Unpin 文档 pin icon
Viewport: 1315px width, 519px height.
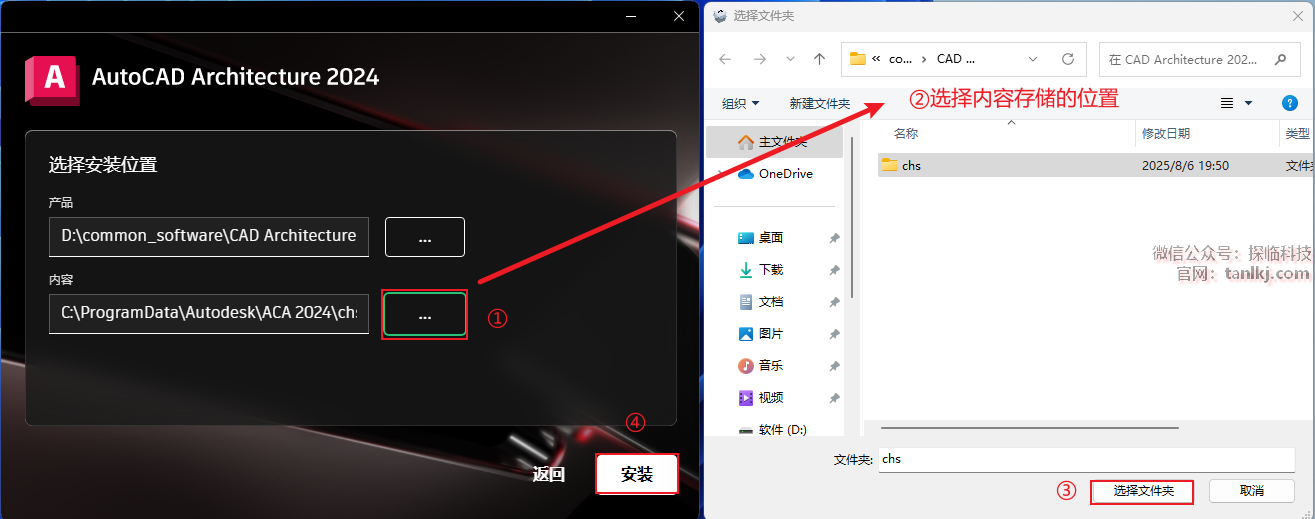(834, 302)
